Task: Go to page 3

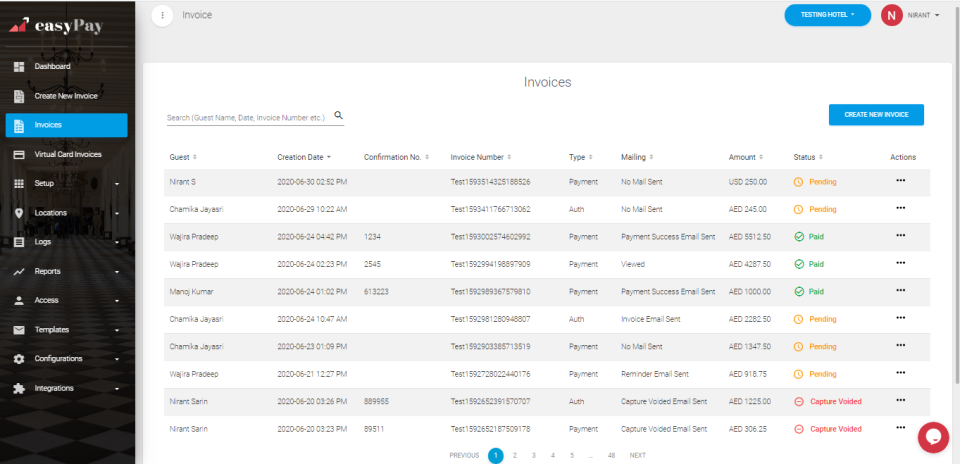Action: (534, 455)
